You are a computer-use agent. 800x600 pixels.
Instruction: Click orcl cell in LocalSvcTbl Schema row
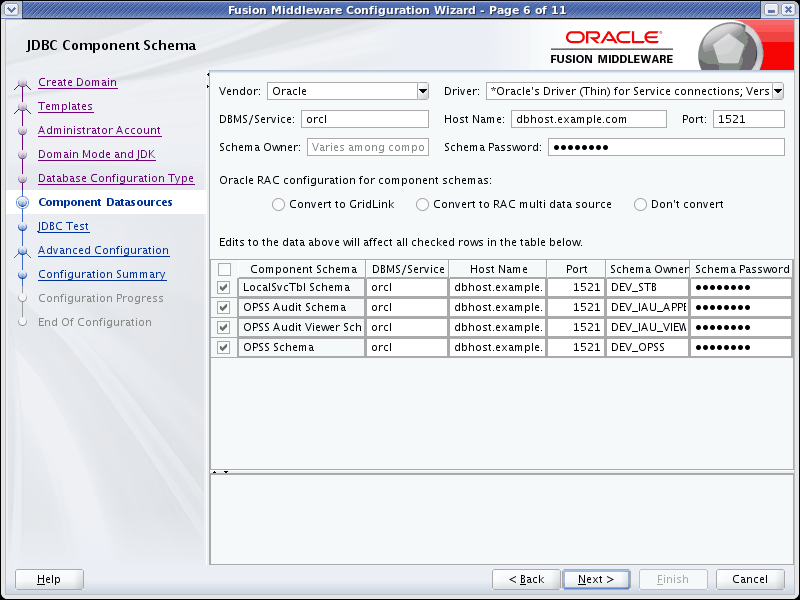(407, 287)
